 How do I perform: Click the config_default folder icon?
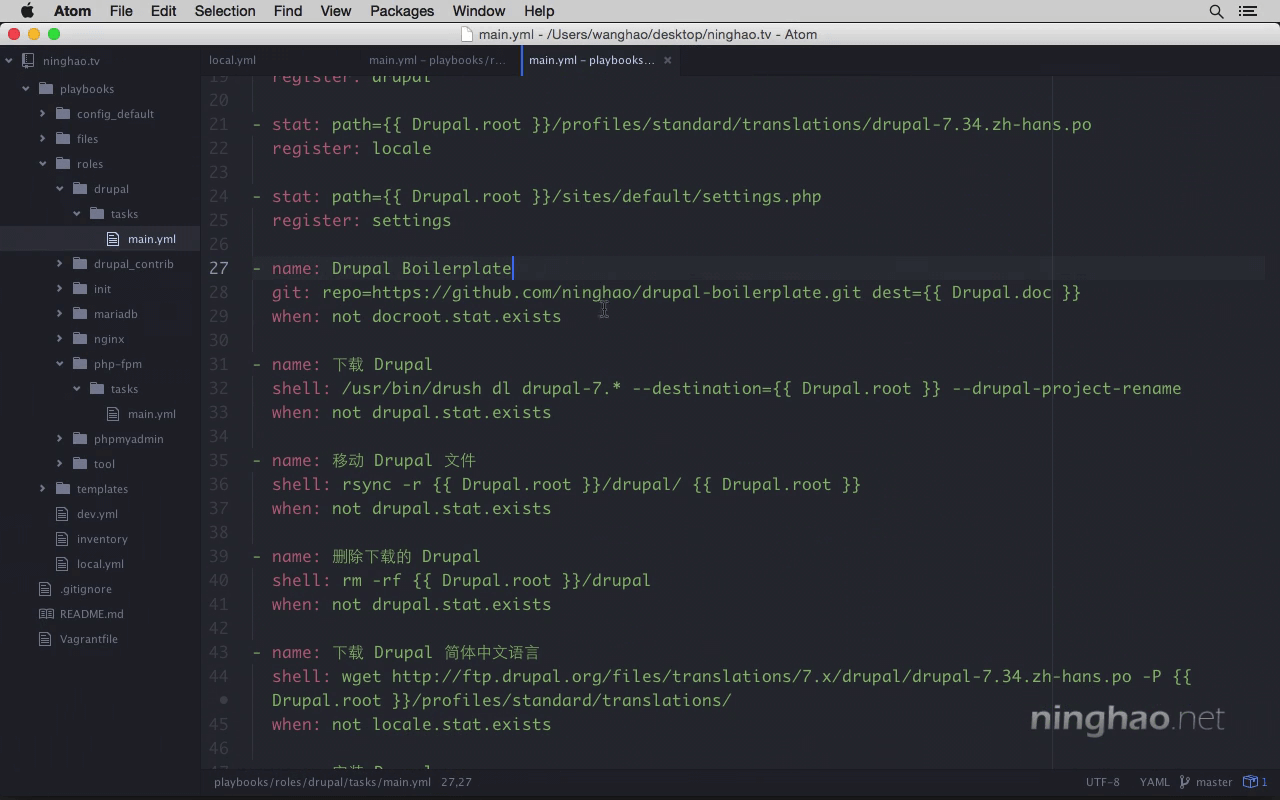click(62, 114)
